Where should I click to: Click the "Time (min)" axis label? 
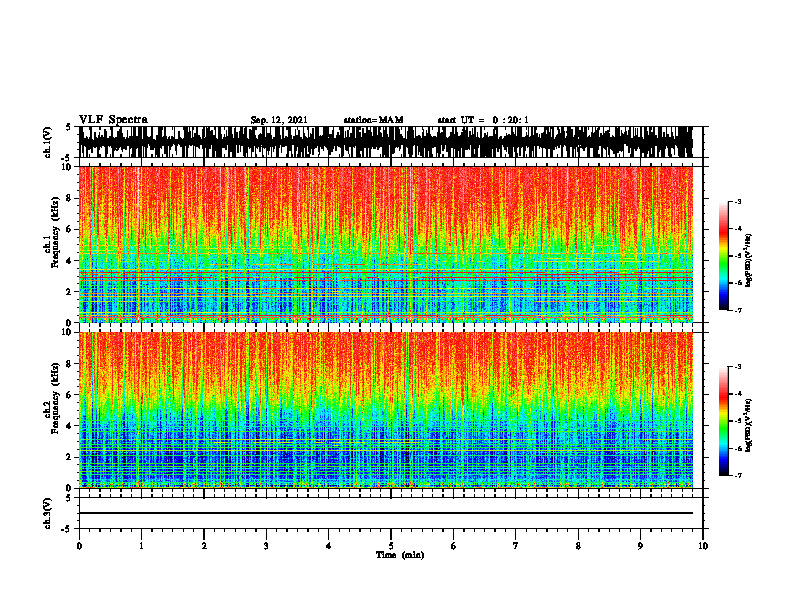(400, 555)
